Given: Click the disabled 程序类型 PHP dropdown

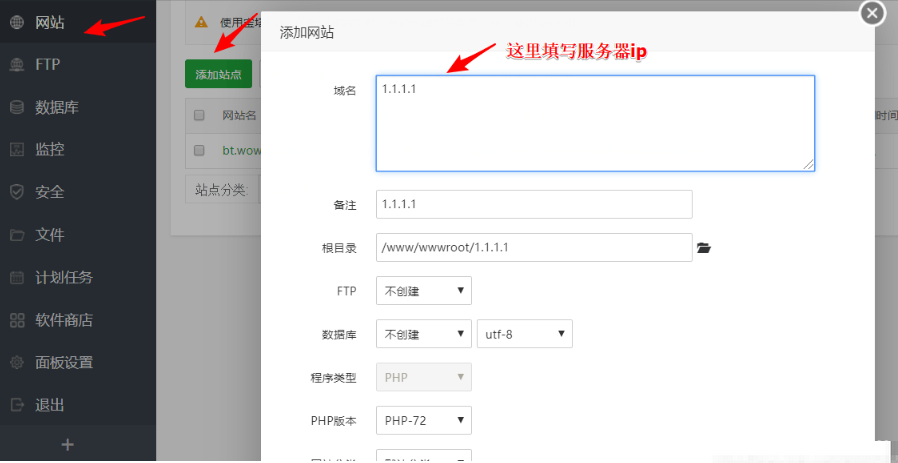Looking at the screenshot, I should point(424,377).
